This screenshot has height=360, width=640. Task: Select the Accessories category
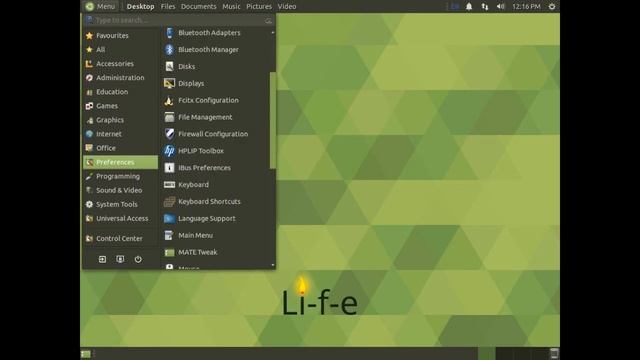coord(120,64)
